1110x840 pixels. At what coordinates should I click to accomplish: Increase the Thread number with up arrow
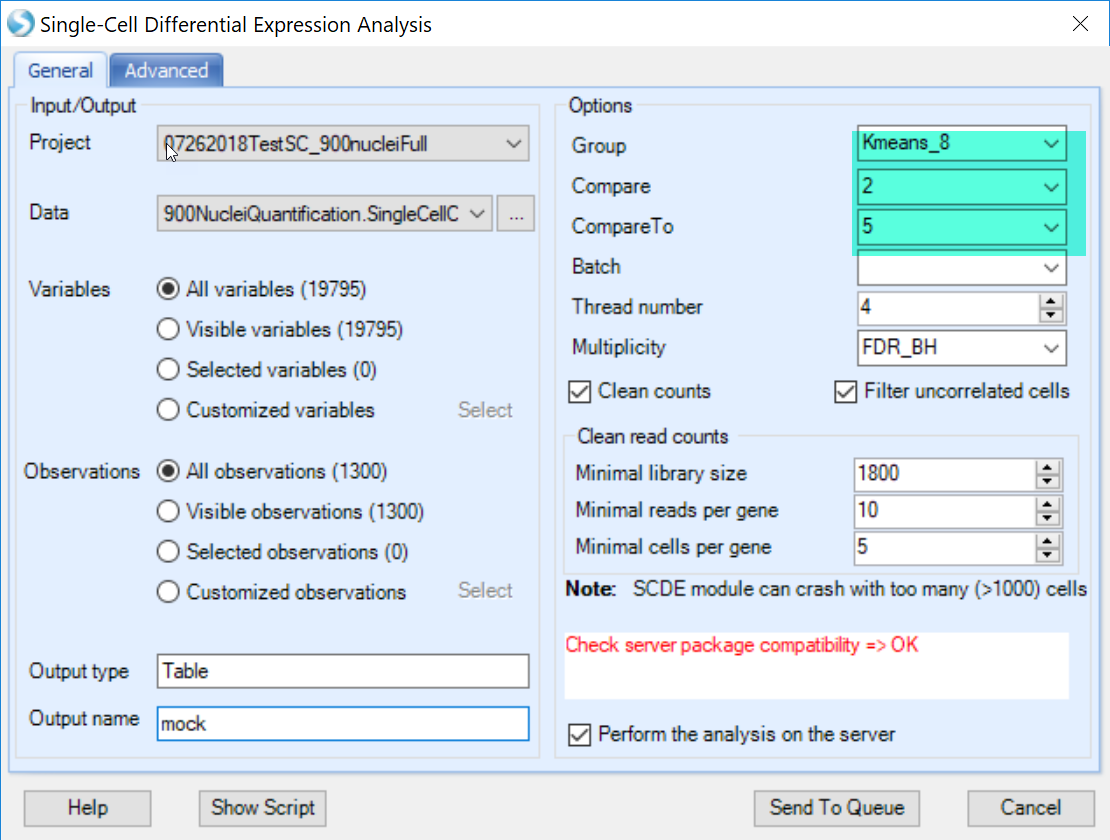pyautogui.click(x=1051, y=301)
